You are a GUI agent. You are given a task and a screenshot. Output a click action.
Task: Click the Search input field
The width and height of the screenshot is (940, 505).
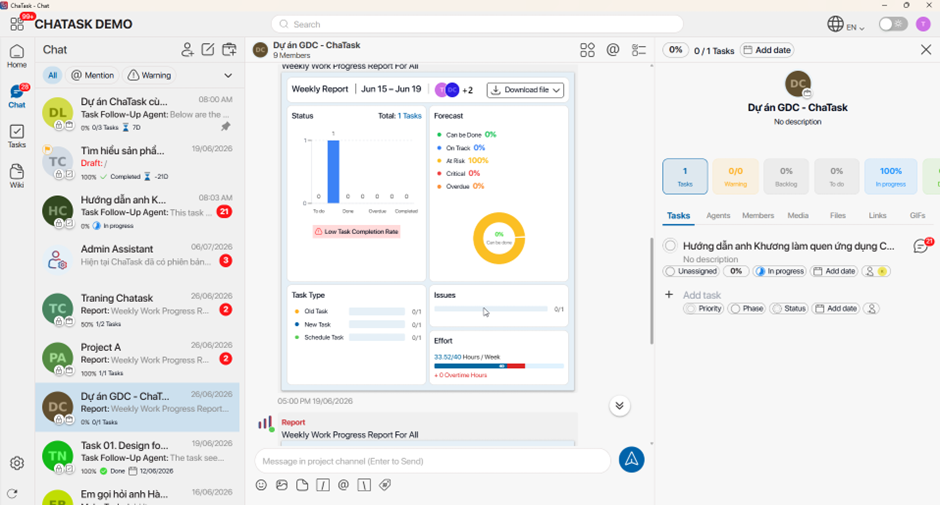pyautogui.click(x=477, y=24)
